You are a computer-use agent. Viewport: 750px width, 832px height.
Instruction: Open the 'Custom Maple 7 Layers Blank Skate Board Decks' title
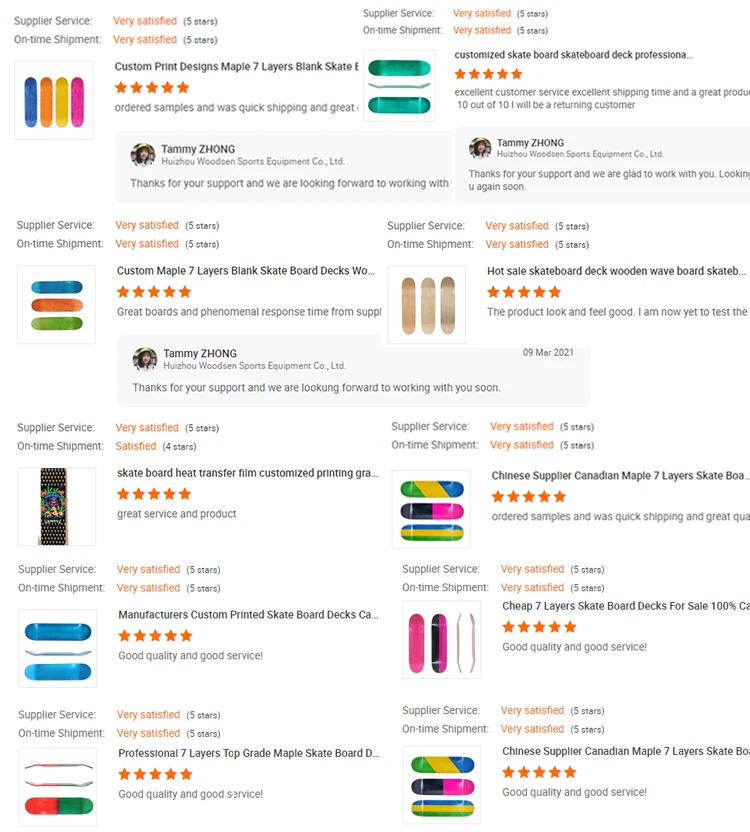tap(246, 271)
